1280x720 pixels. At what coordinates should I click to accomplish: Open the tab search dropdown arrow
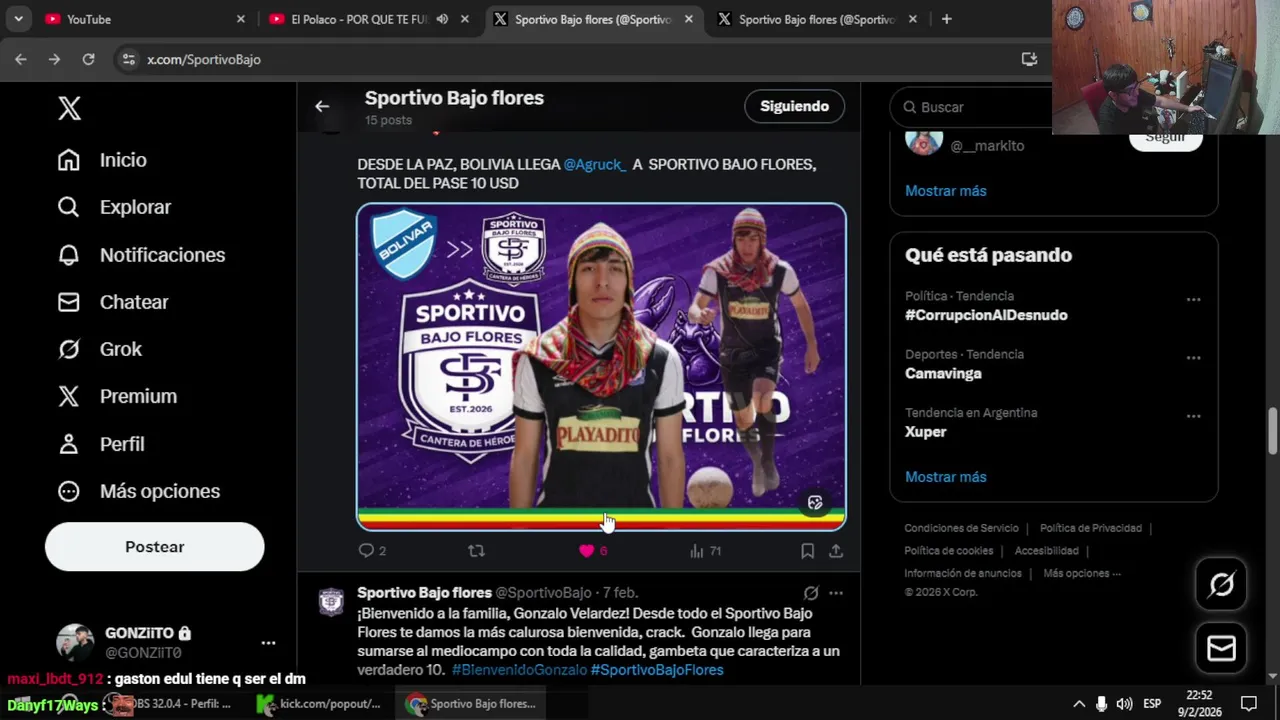[x=18, y=19]
